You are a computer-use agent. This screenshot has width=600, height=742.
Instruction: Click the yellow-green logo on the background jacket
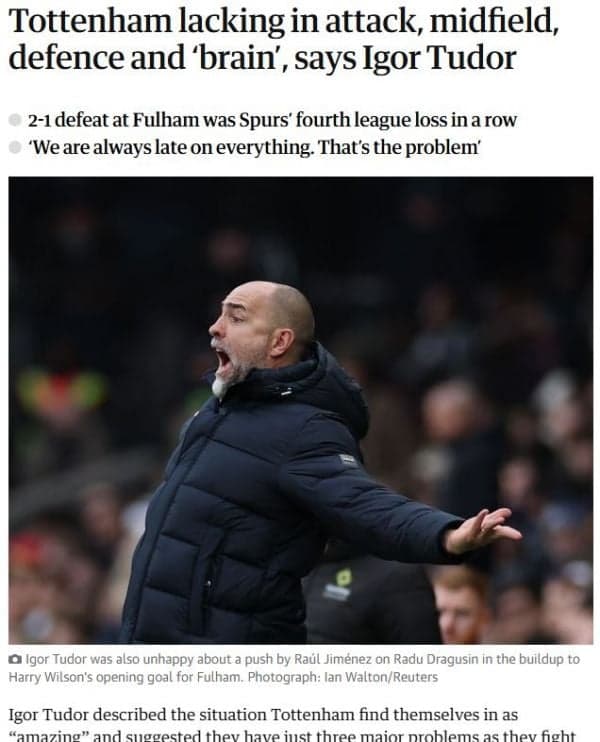[343, 576]
